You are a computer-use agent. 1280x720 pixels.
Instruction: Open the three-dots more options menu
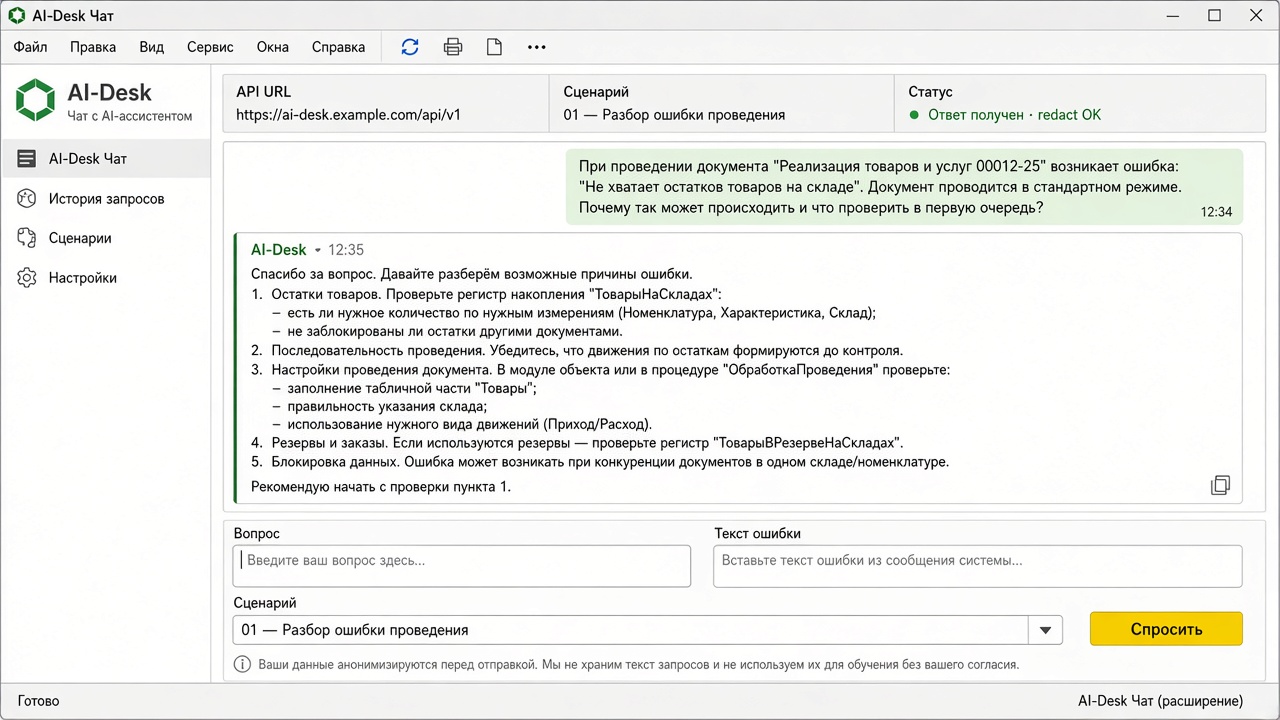[x=537, y=47]
